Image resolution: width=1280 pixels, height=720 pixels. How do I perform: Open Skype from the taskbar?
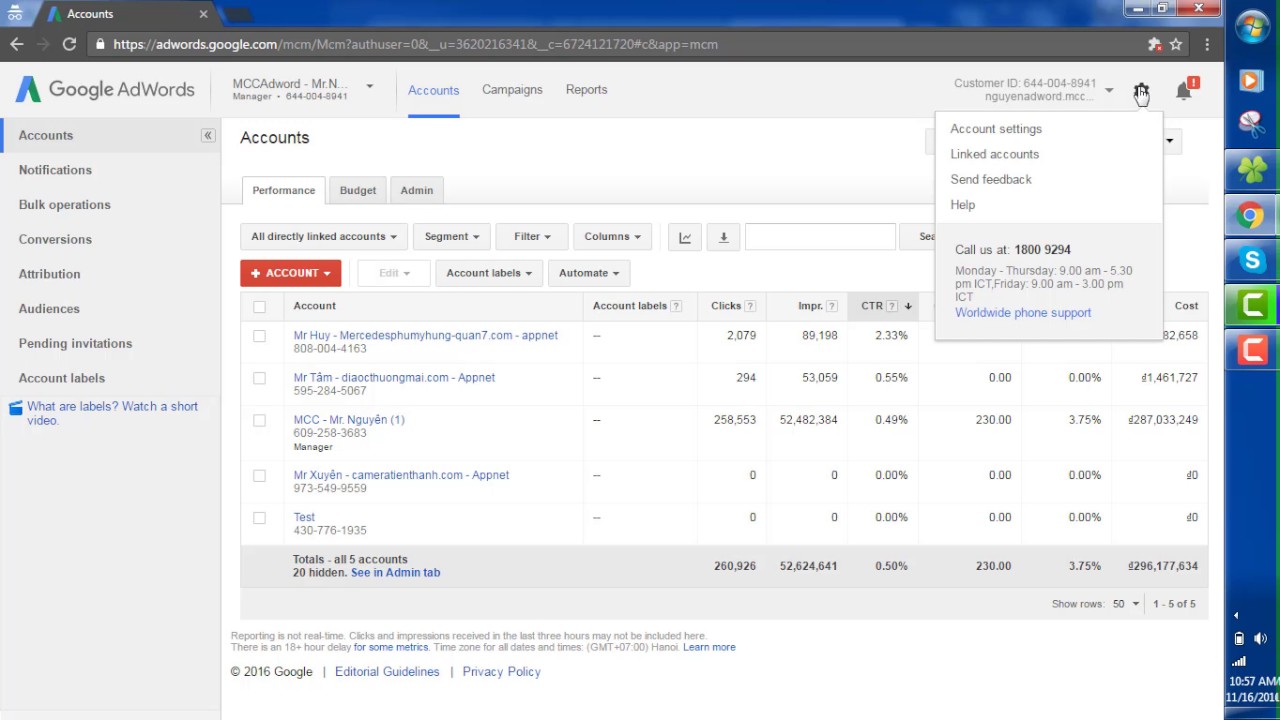pos(1252,260)
